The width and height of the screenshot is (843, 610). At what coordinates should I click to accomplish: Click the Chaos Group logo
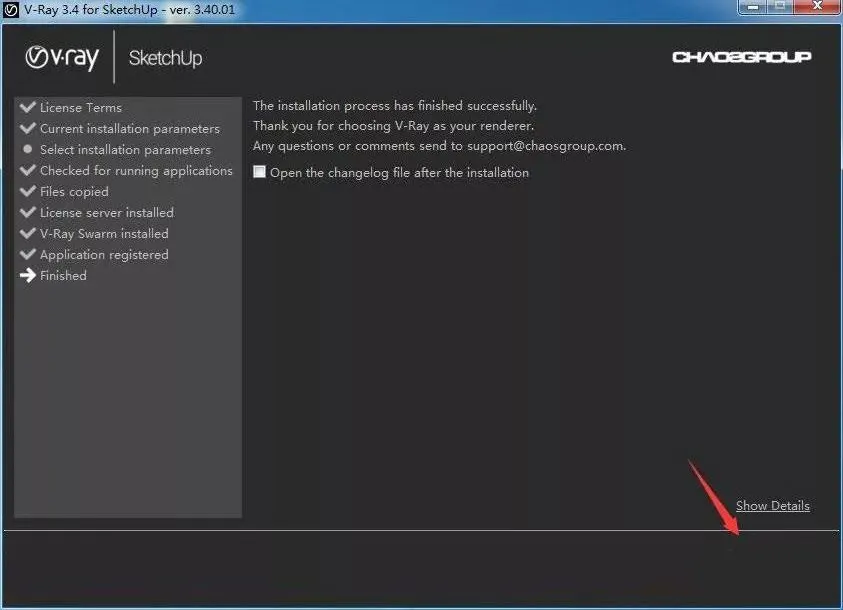point(741,57)
